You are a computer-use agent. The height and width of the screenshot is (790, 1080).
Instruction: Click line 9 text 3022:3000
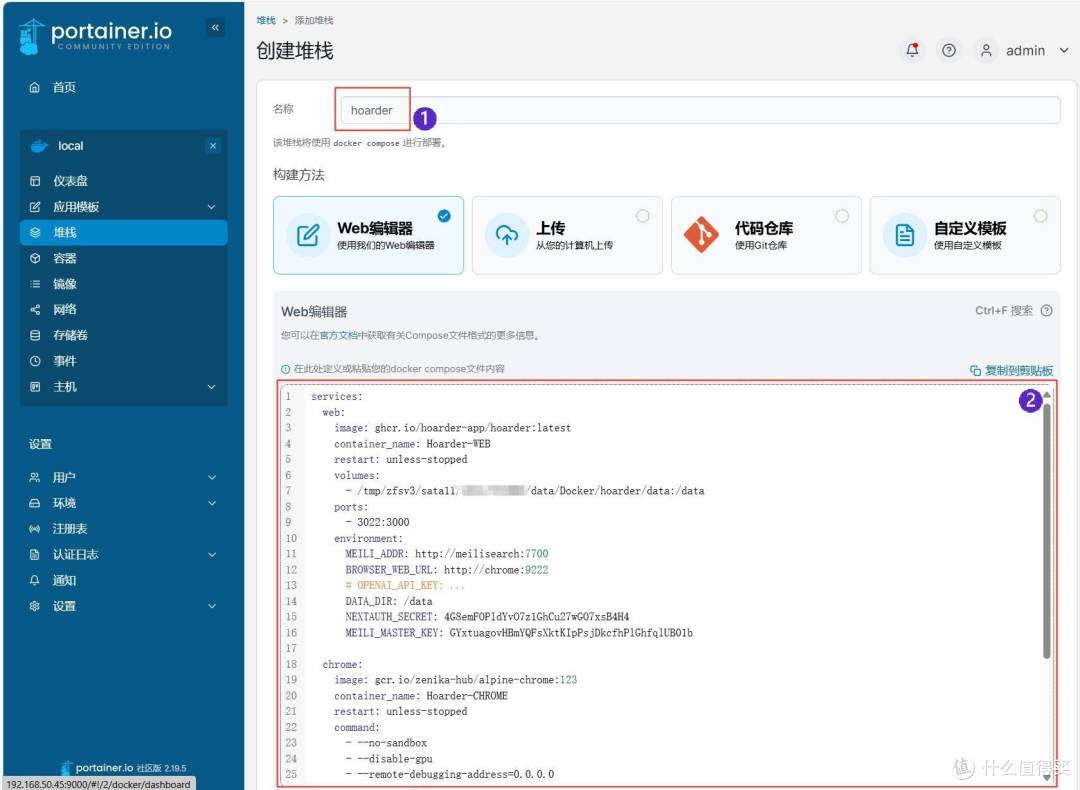click(383, 522)
